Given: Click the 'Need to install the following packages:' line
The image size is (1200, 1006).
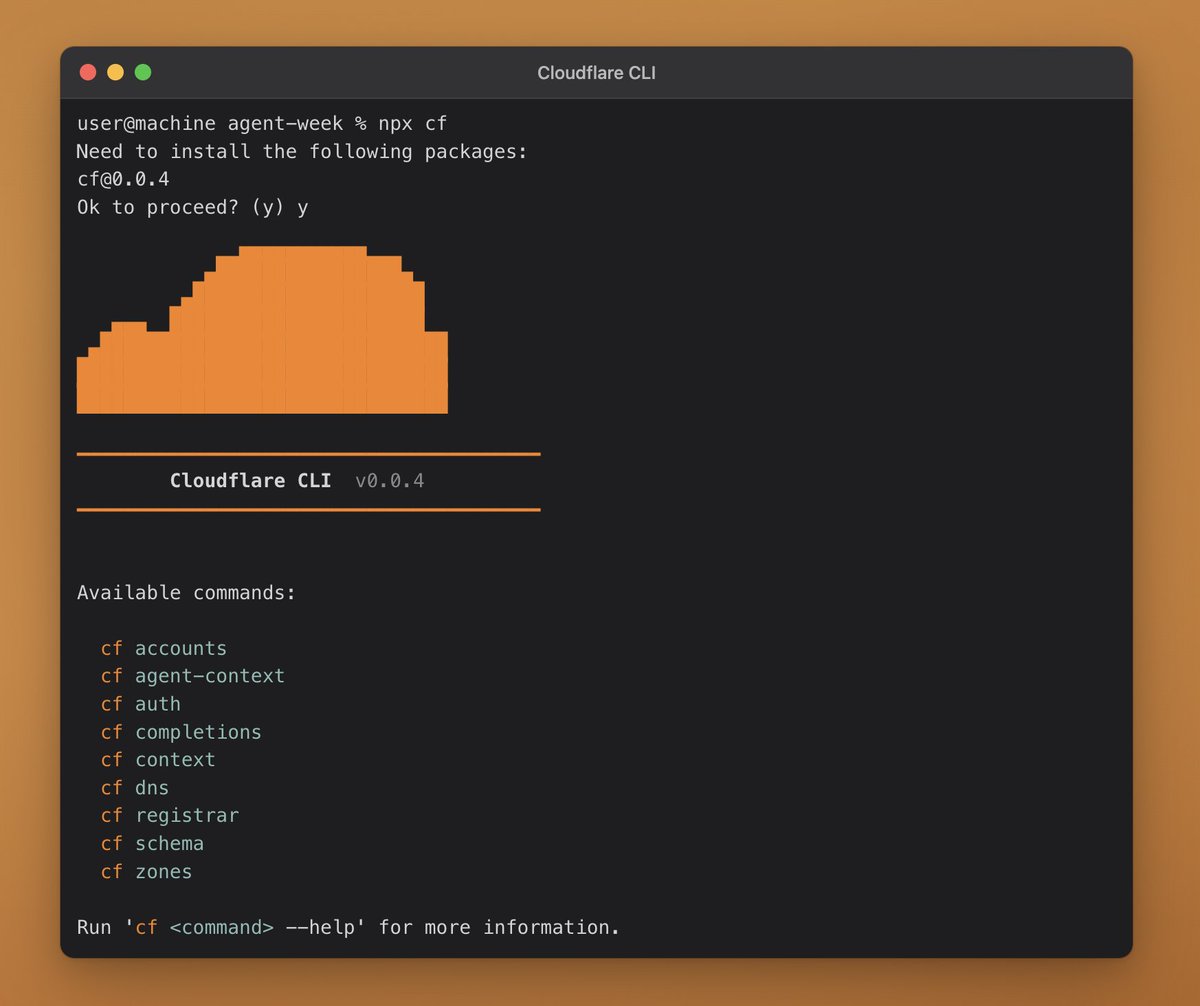Looking at the screenshot, I should click(x=302, y=152).
